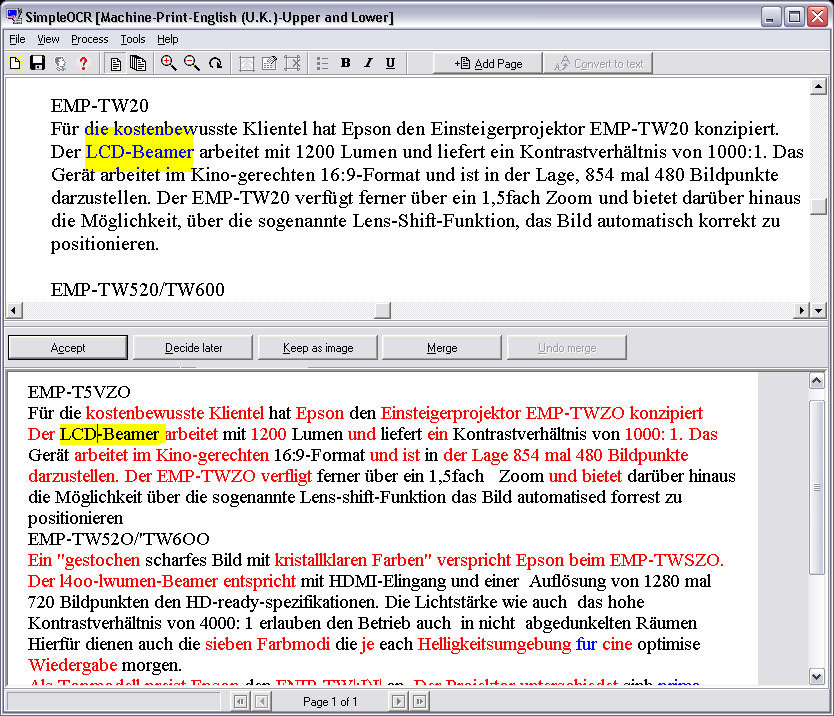This screenshot has width=834, height=716.
Task: Close the SimpleOCR window
Action: pos(817,17)
